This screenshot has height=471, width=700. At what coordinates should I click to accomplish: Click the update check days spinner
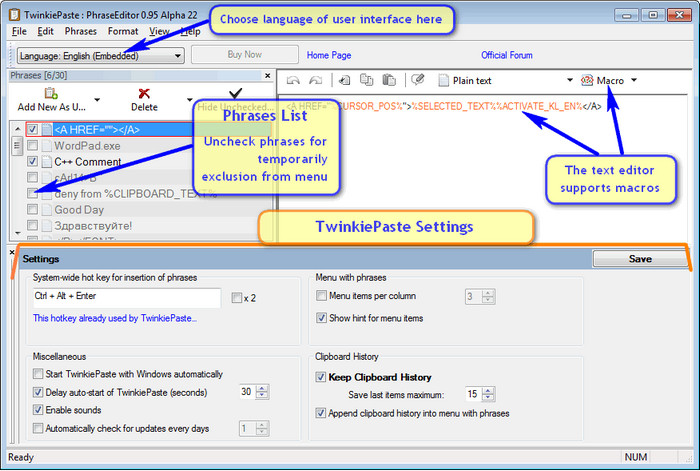262,429
